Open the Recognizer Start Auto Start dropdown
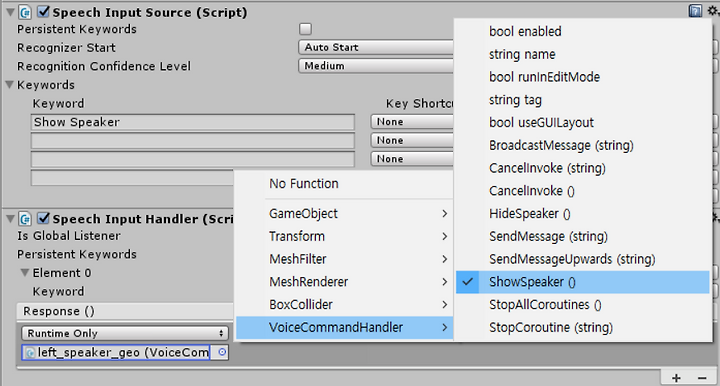Viewport: 720px width, 386px height. point(376,47)
